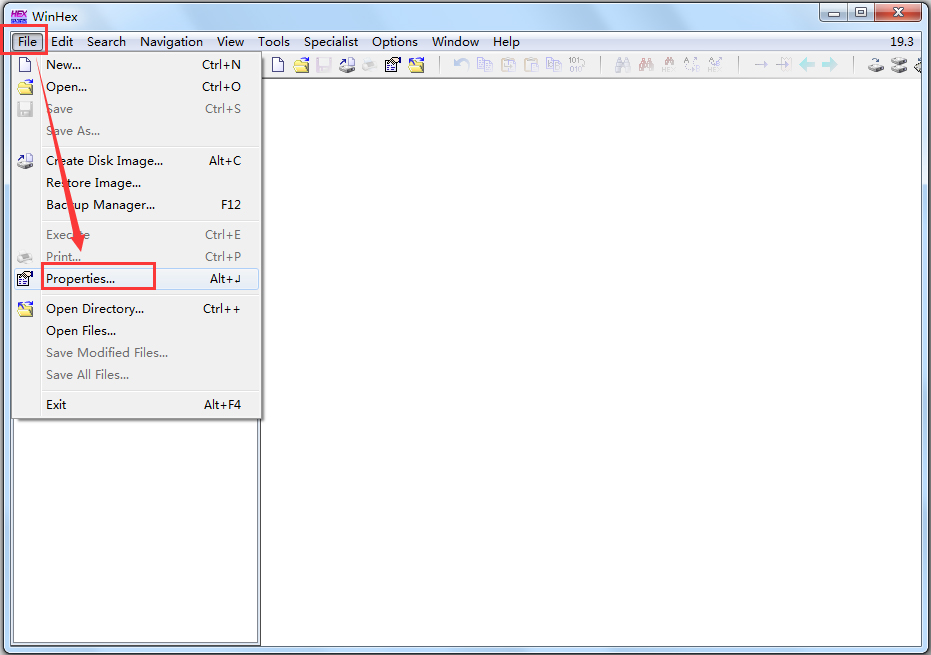Choose New... from the File menu
931x655 pixels.
[x=137, y=65]
